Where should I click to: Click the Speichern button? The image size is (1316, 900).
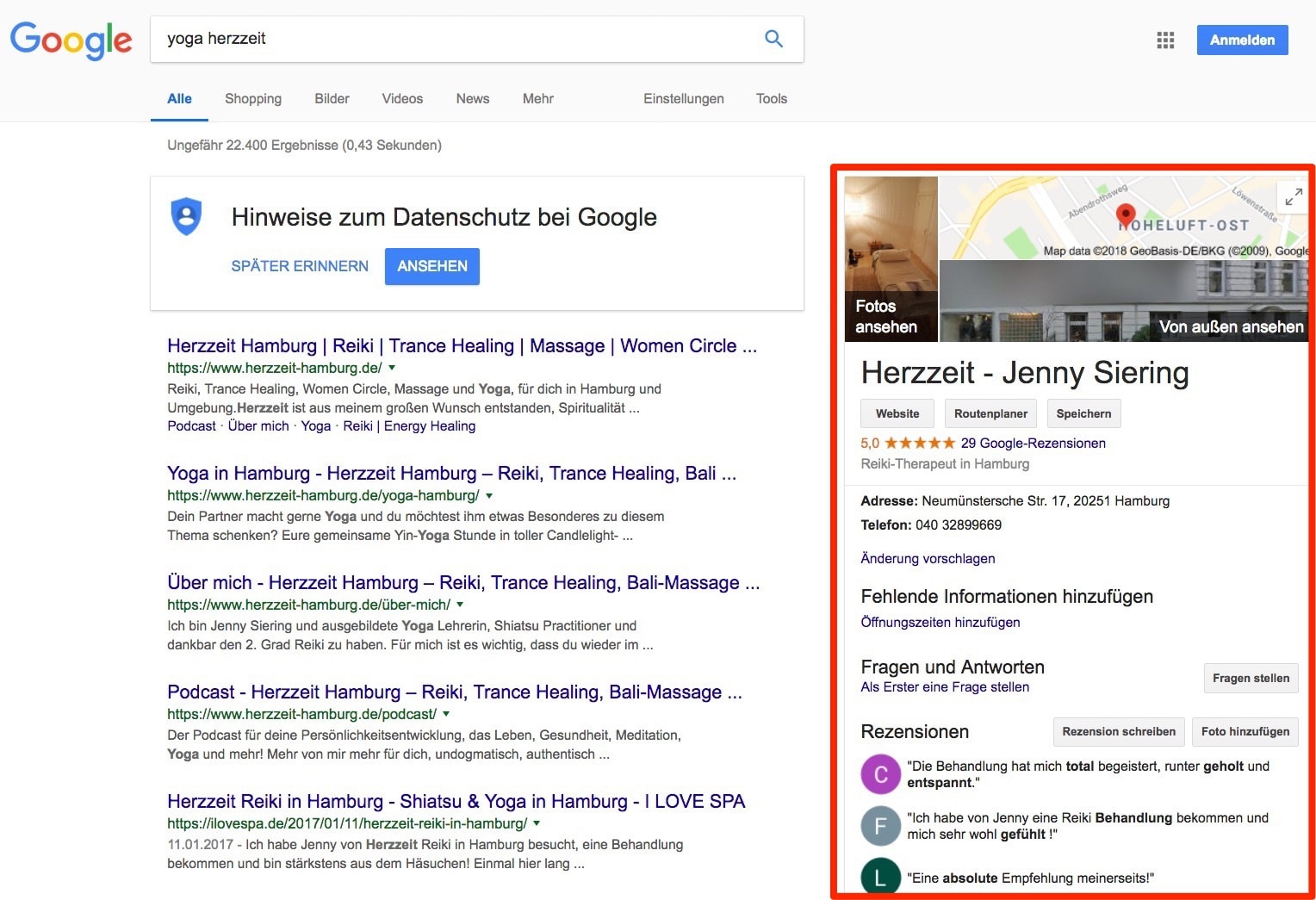click(x=1083, y=413)
